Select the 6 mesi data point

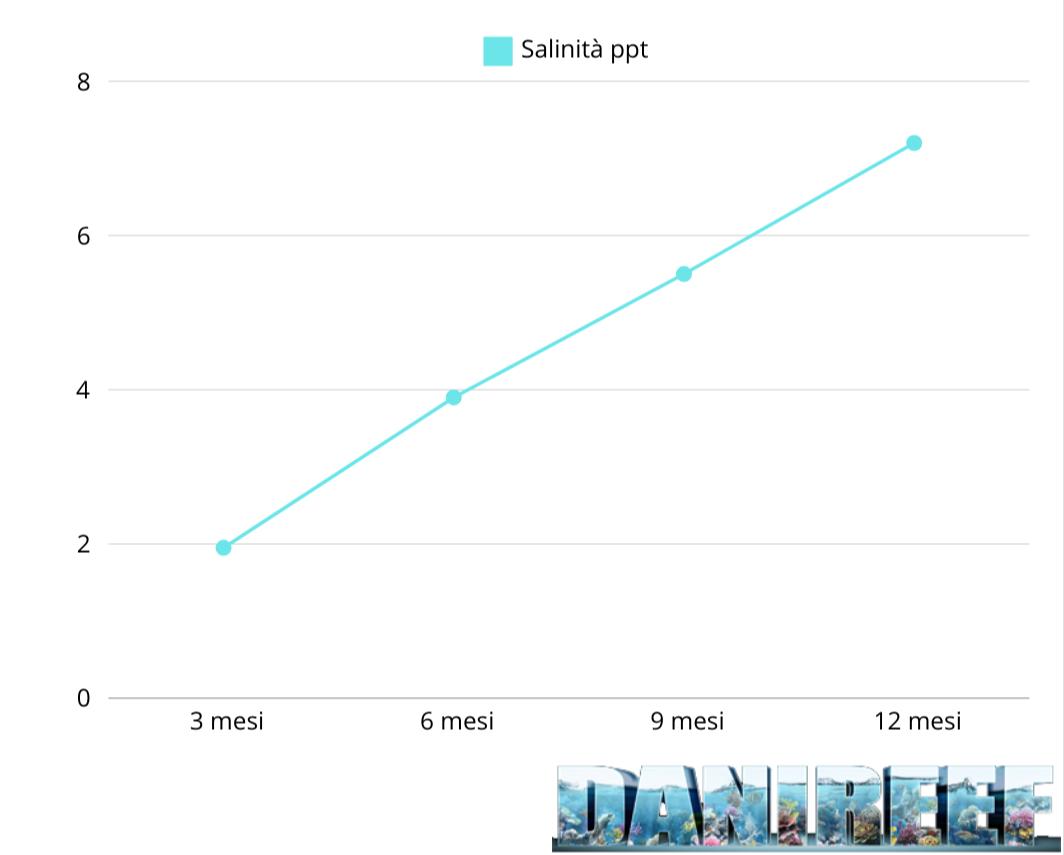coord(453,397)
